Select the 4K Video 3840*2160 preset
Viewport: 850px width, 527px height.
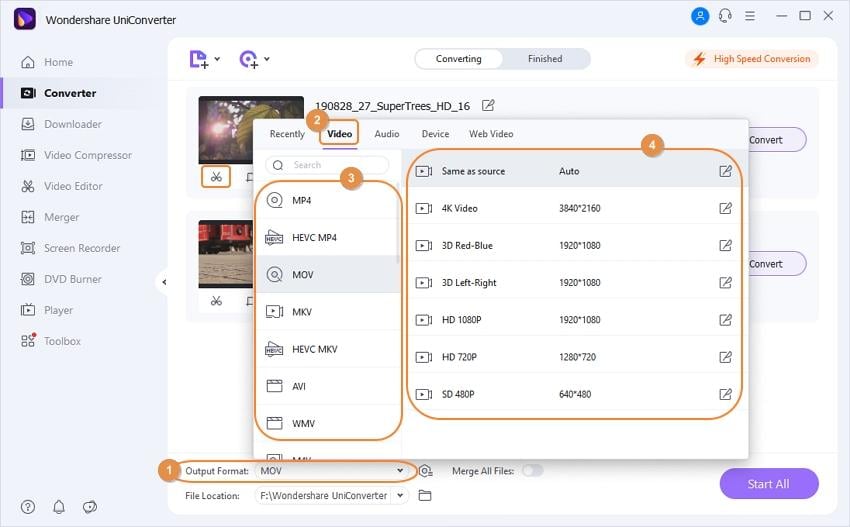click(574, 208)
